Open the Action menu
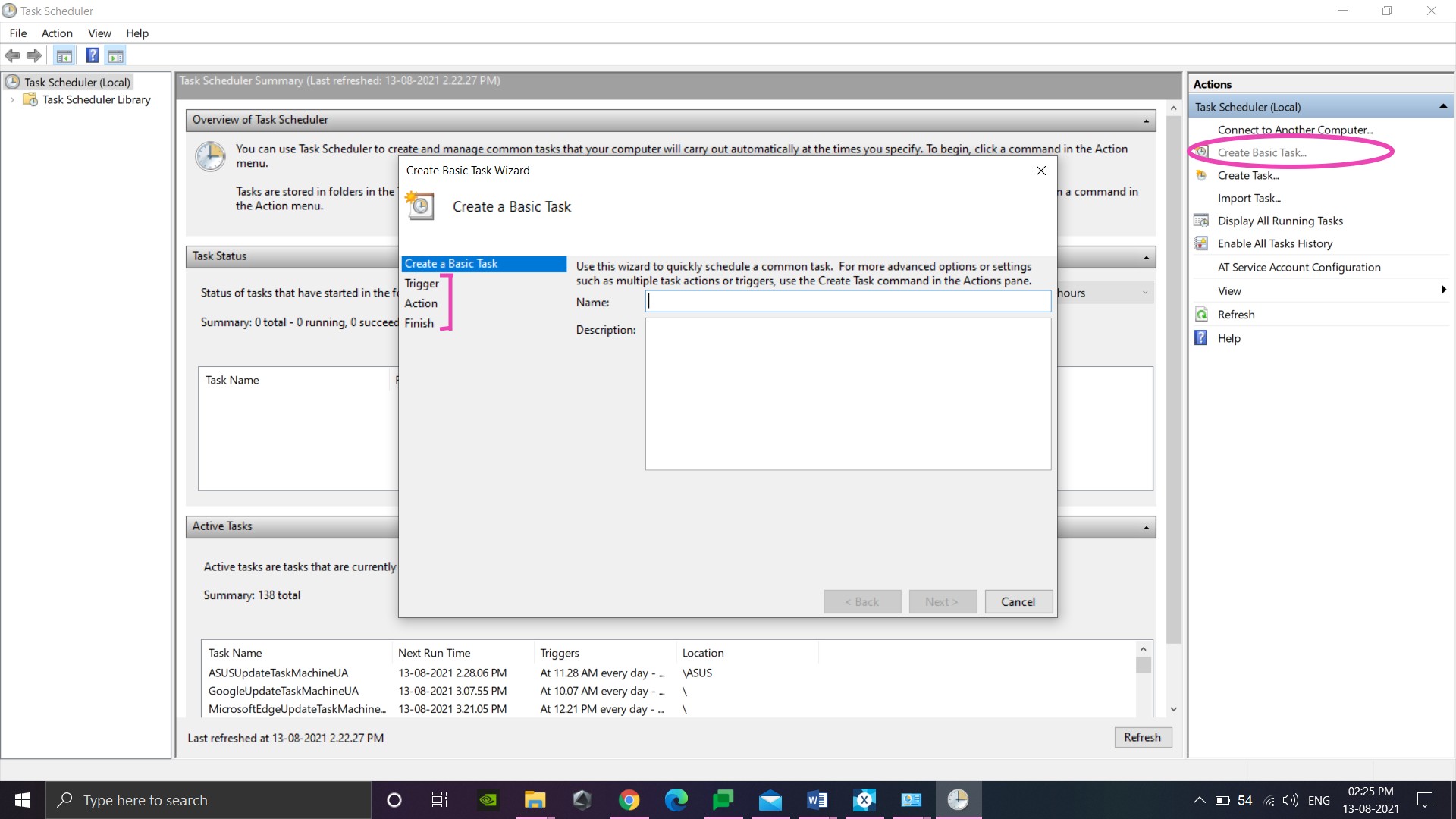The height and width of the screenshot is (819, 1456). coord(57,33)
